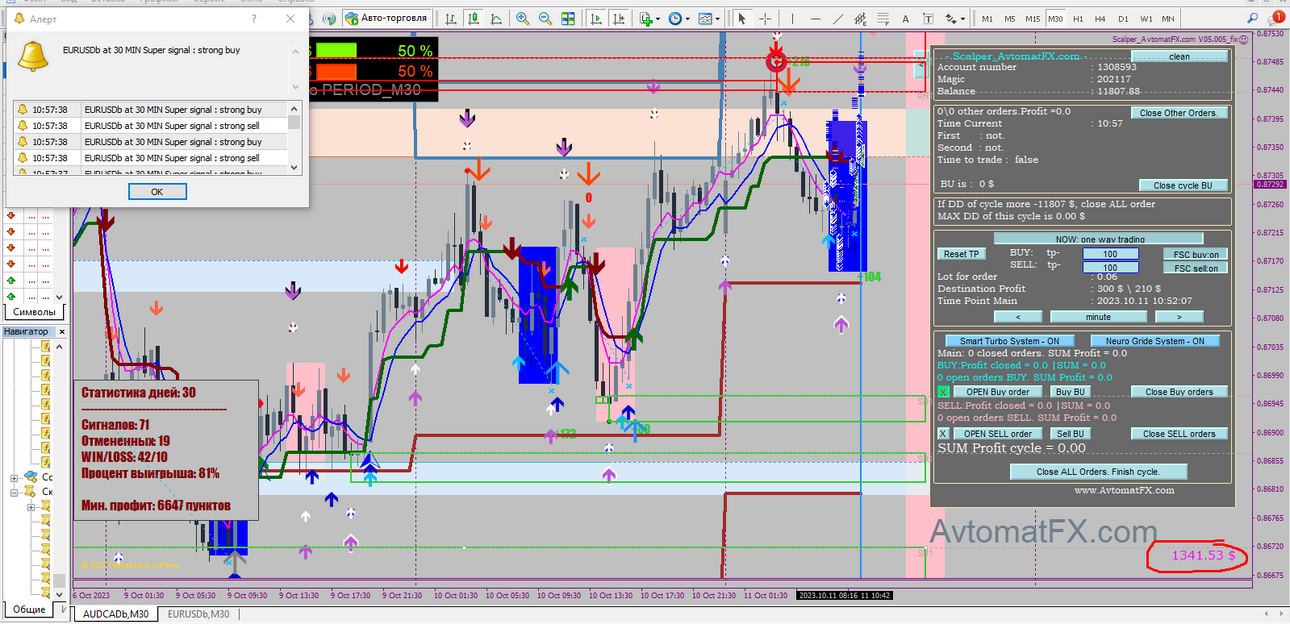This screenshot has width=1290, height=624.
Task: Select the text label tool
Action: click(x=927, y=18)
